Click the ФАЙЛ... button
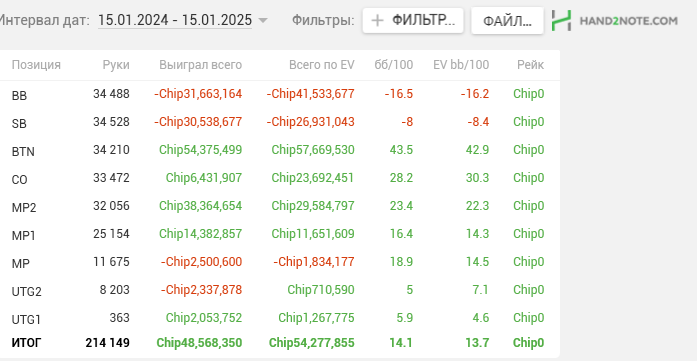The width and height of the screenshot is (697, 361). pyautogui.click(x=507, y=21)
